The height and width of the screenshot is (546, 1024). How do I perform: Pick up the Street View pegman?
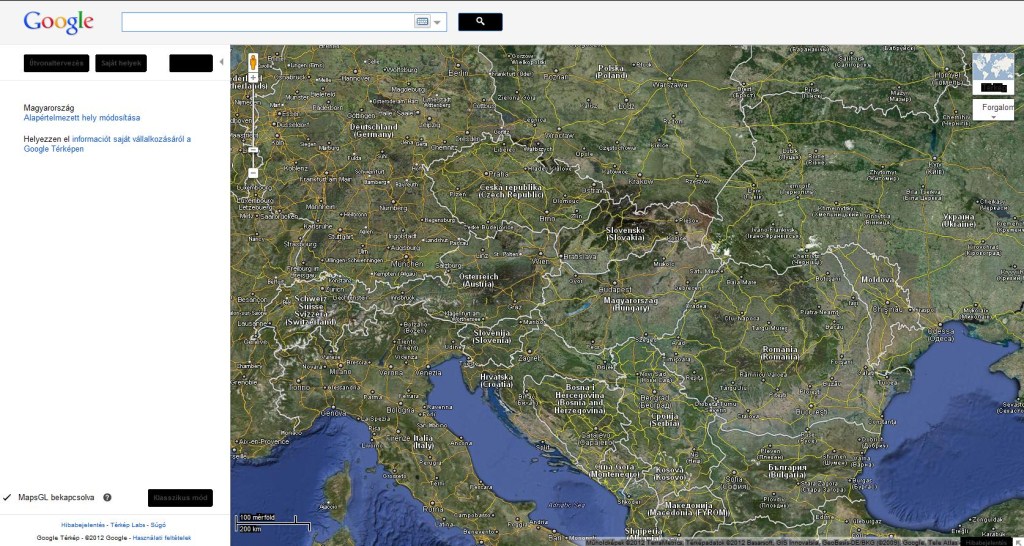pyautogui.click(x=253, y=63)
